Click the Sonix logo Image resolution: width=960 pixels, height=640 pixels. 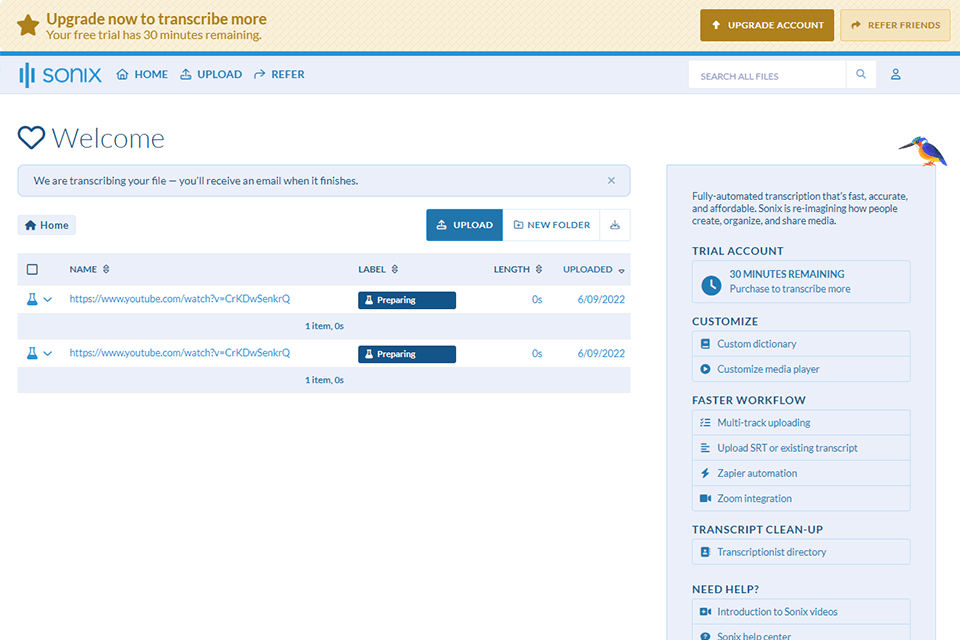click(60, 75)
